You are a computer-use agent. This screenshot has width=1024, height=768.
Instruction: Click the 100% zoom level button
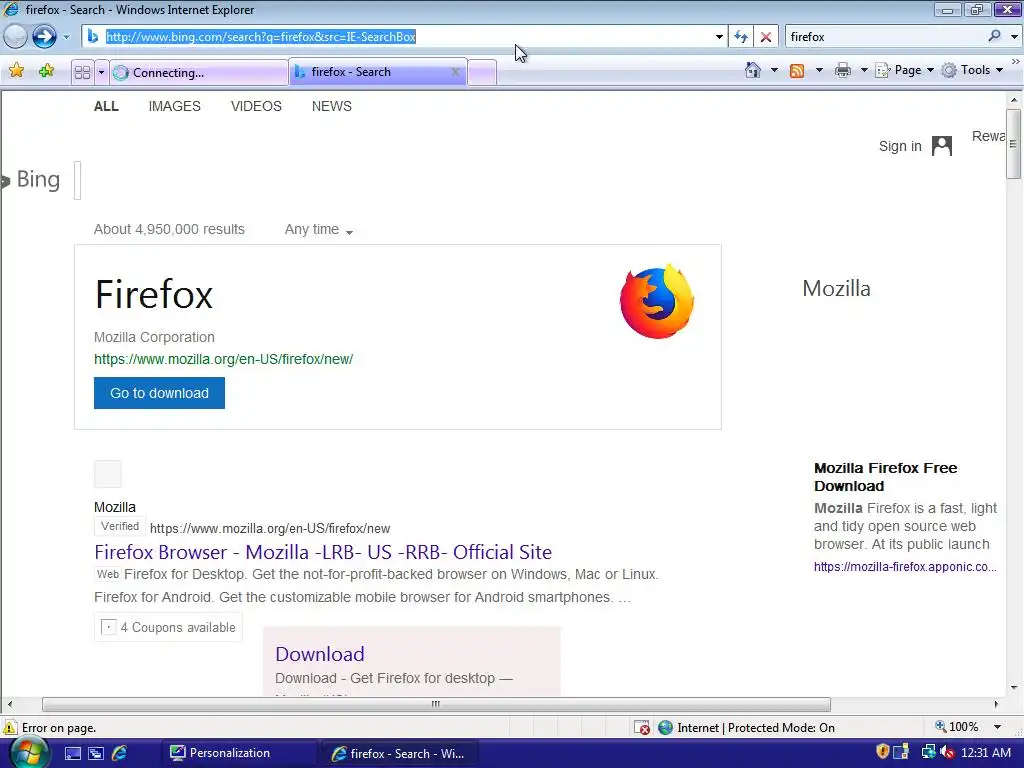tap(957, 727)
